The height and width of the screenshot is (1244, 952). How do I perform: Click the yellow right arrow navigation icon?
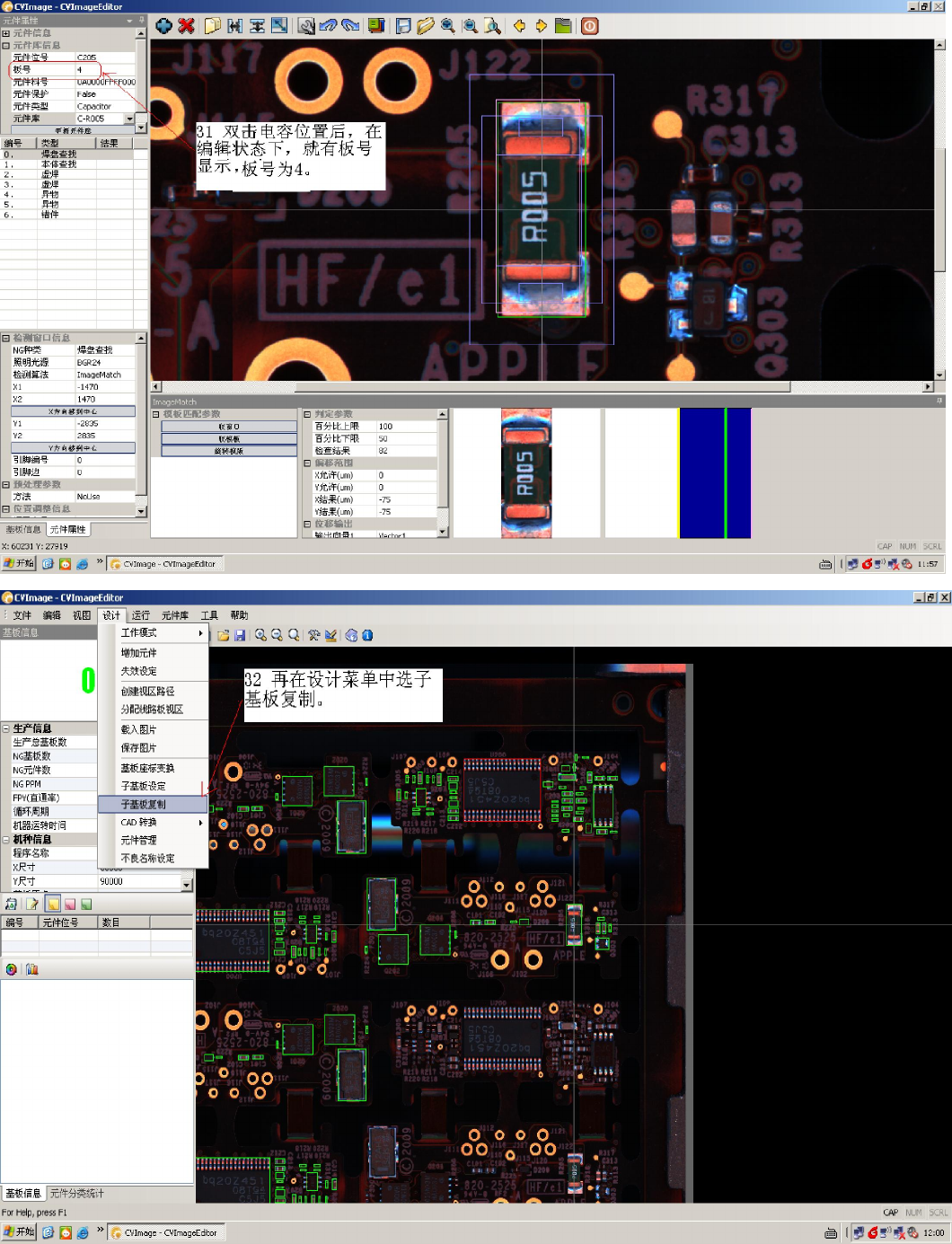541,26
